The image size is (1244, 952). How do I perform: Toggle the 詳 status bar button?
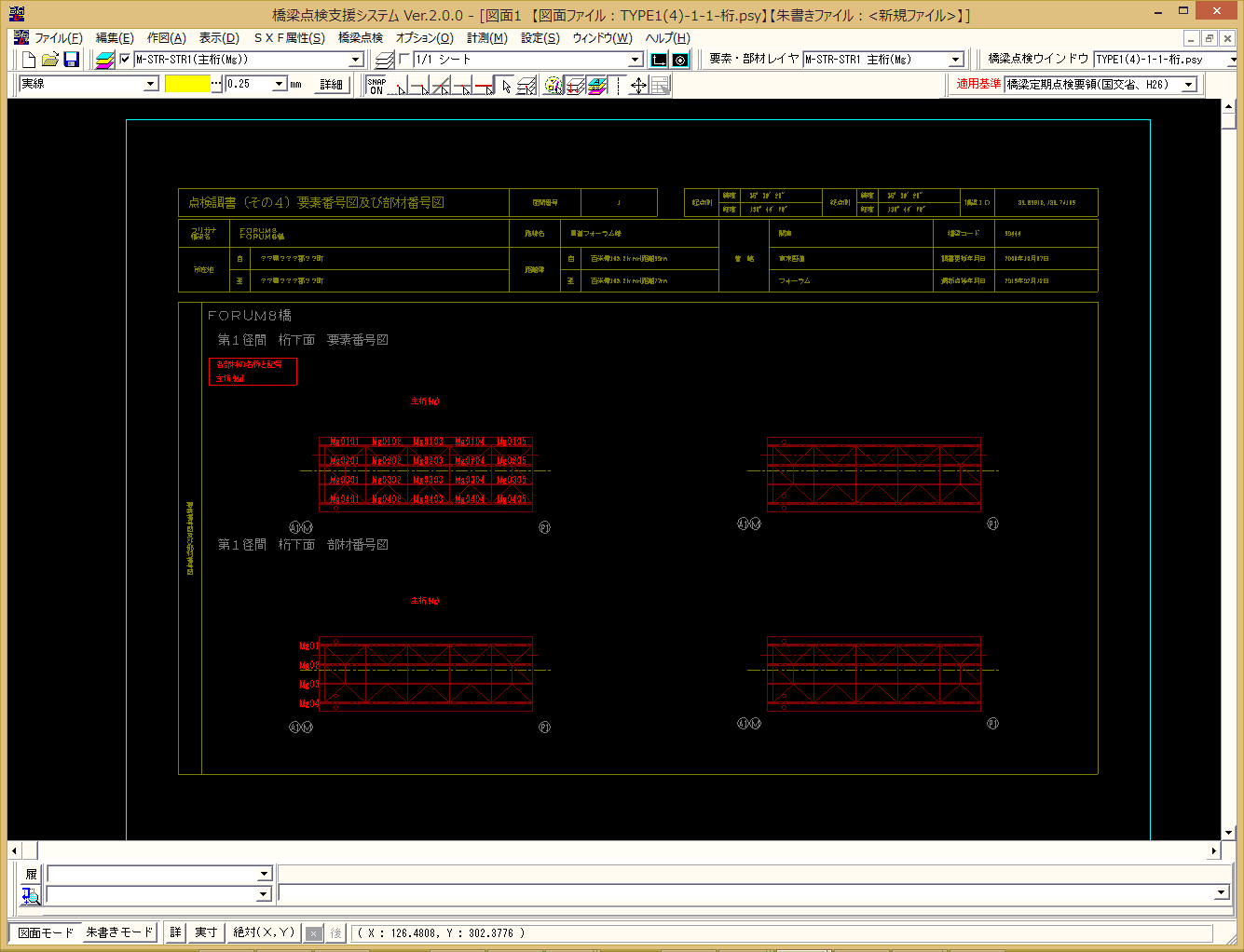tap(175, 932)
